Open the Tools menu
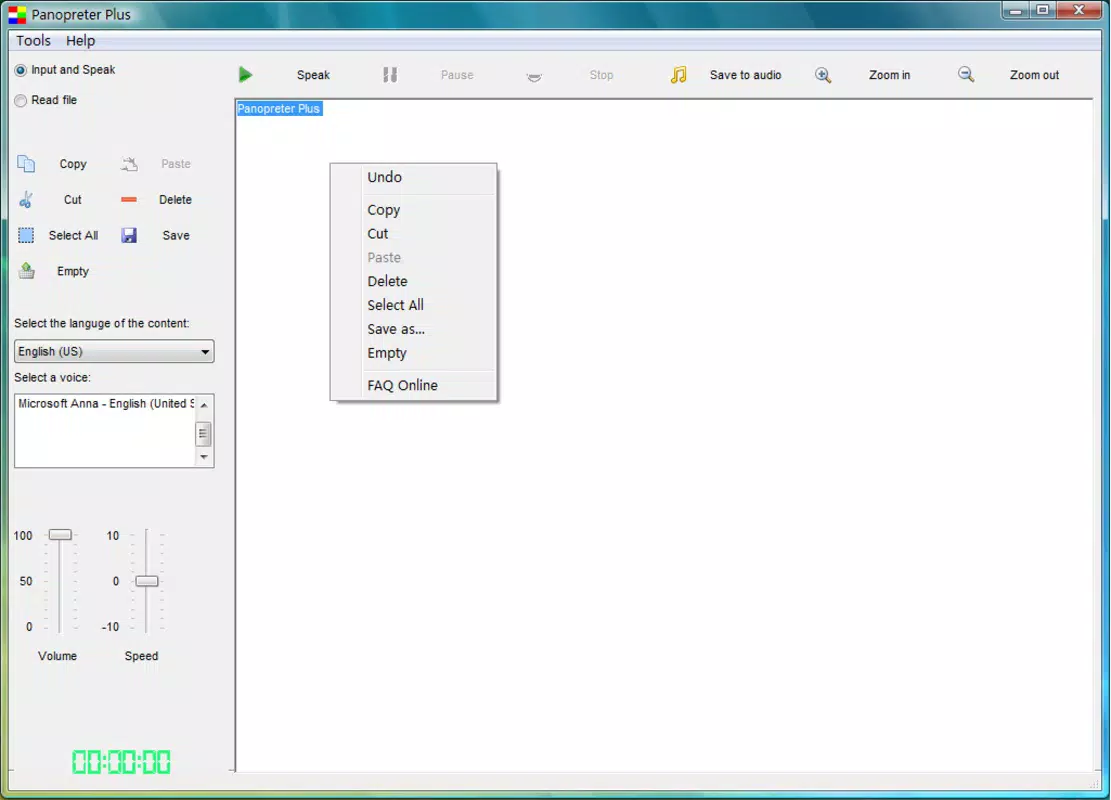The image size is (1111, 800). pos(33,40)
